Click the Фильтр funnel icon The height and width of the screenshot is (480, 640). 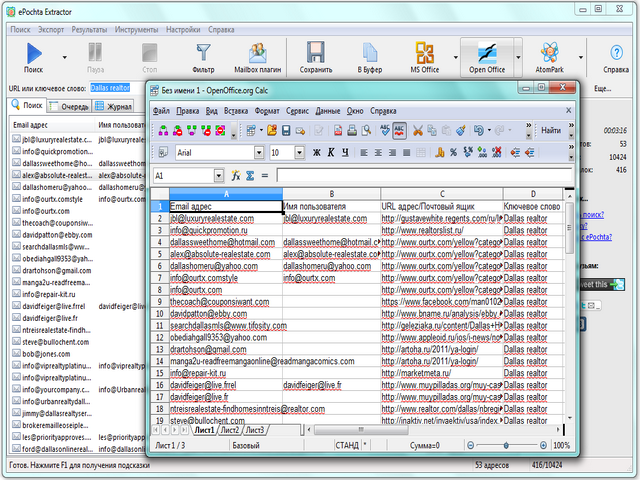203,53
